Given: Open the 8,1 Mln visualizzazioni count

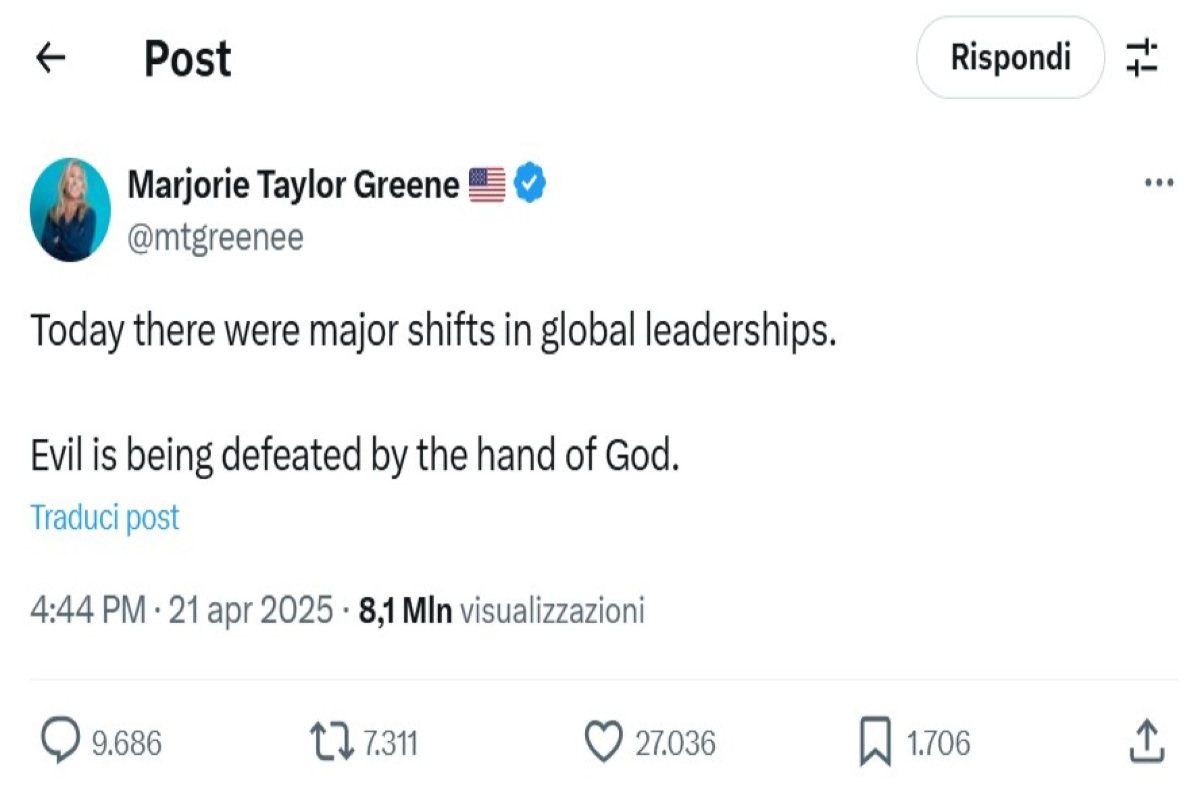Looking at the screenshot, I should click(x=500, y=610).
